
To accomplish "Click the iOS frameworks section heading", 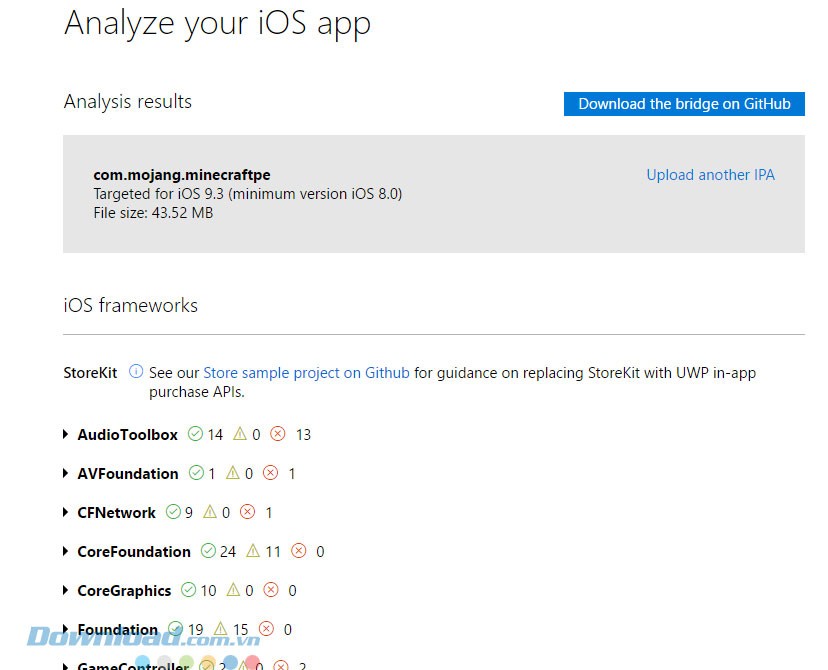I will (131, 305).
